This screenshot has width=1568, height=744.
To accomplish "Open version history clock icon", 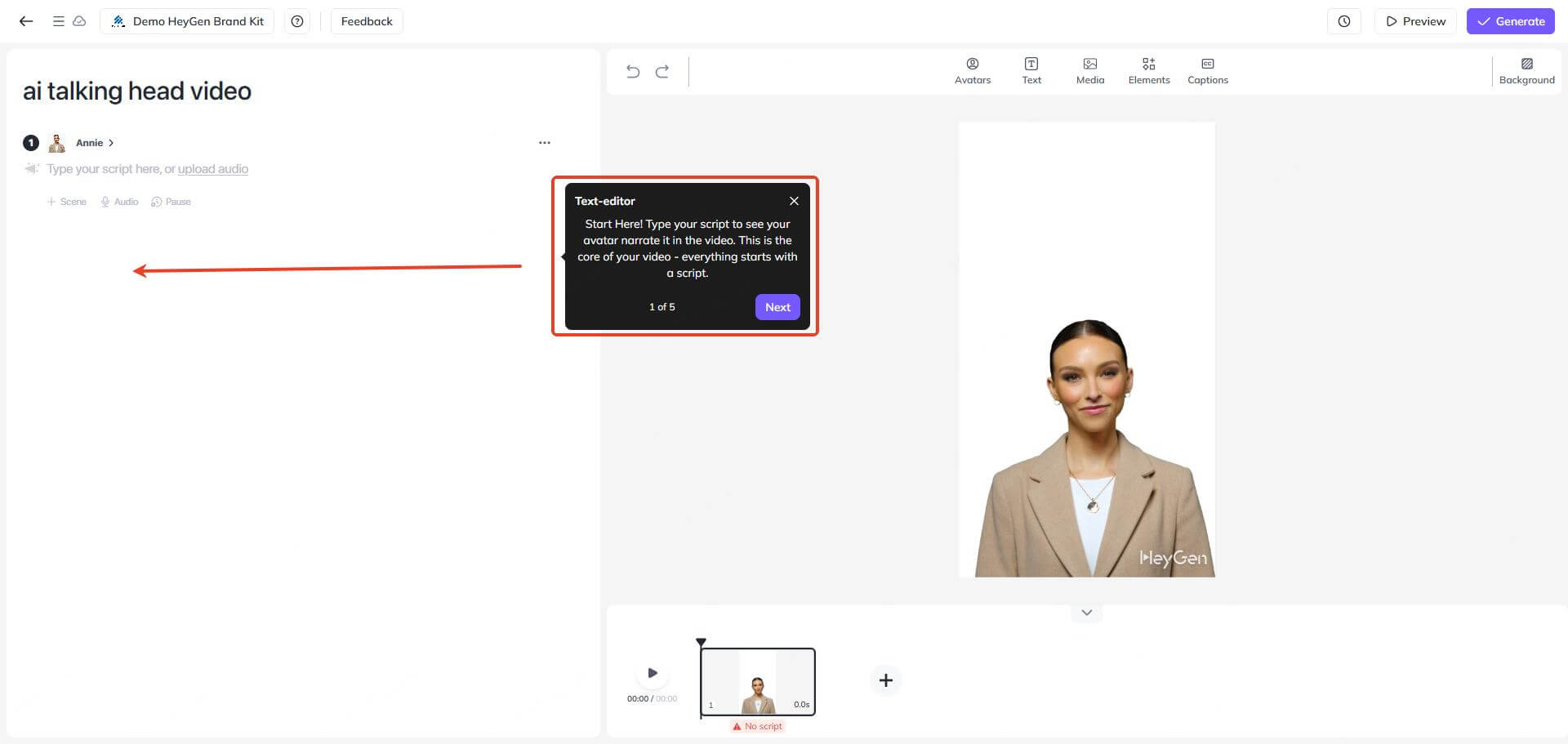I will click(1344, 21).
